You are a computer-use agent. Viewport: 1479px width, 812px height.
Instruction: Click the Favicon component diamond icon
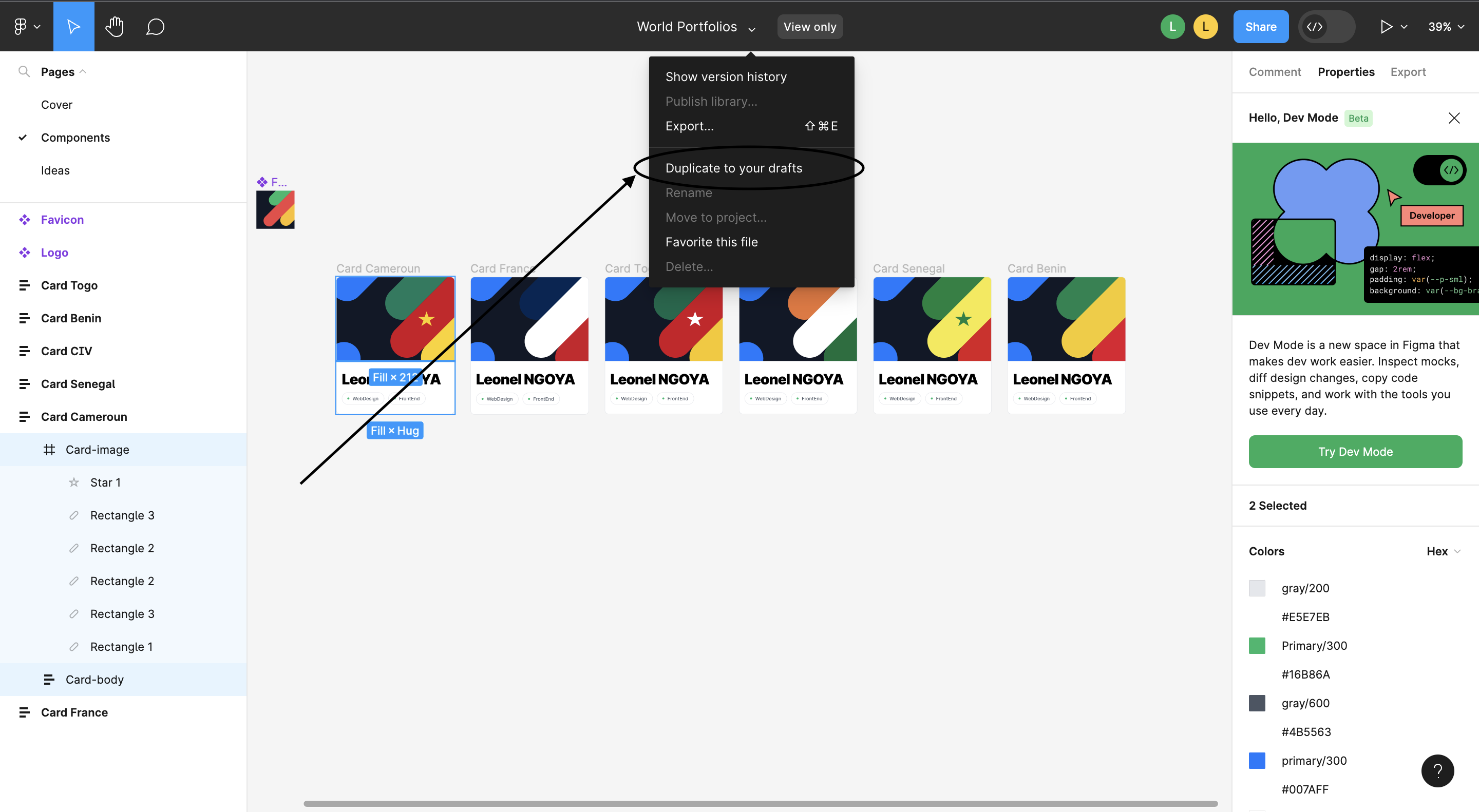[24, 219]
